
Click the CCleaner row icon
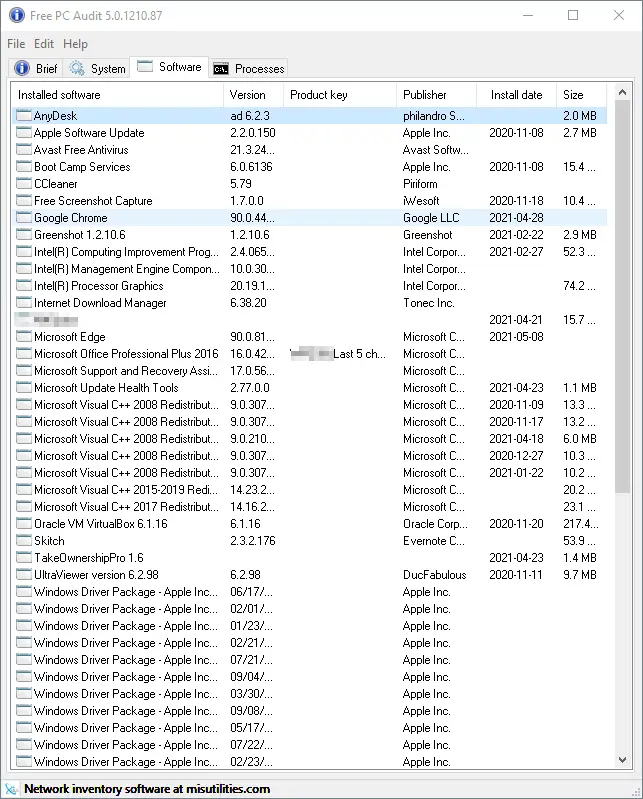point(23,183)
